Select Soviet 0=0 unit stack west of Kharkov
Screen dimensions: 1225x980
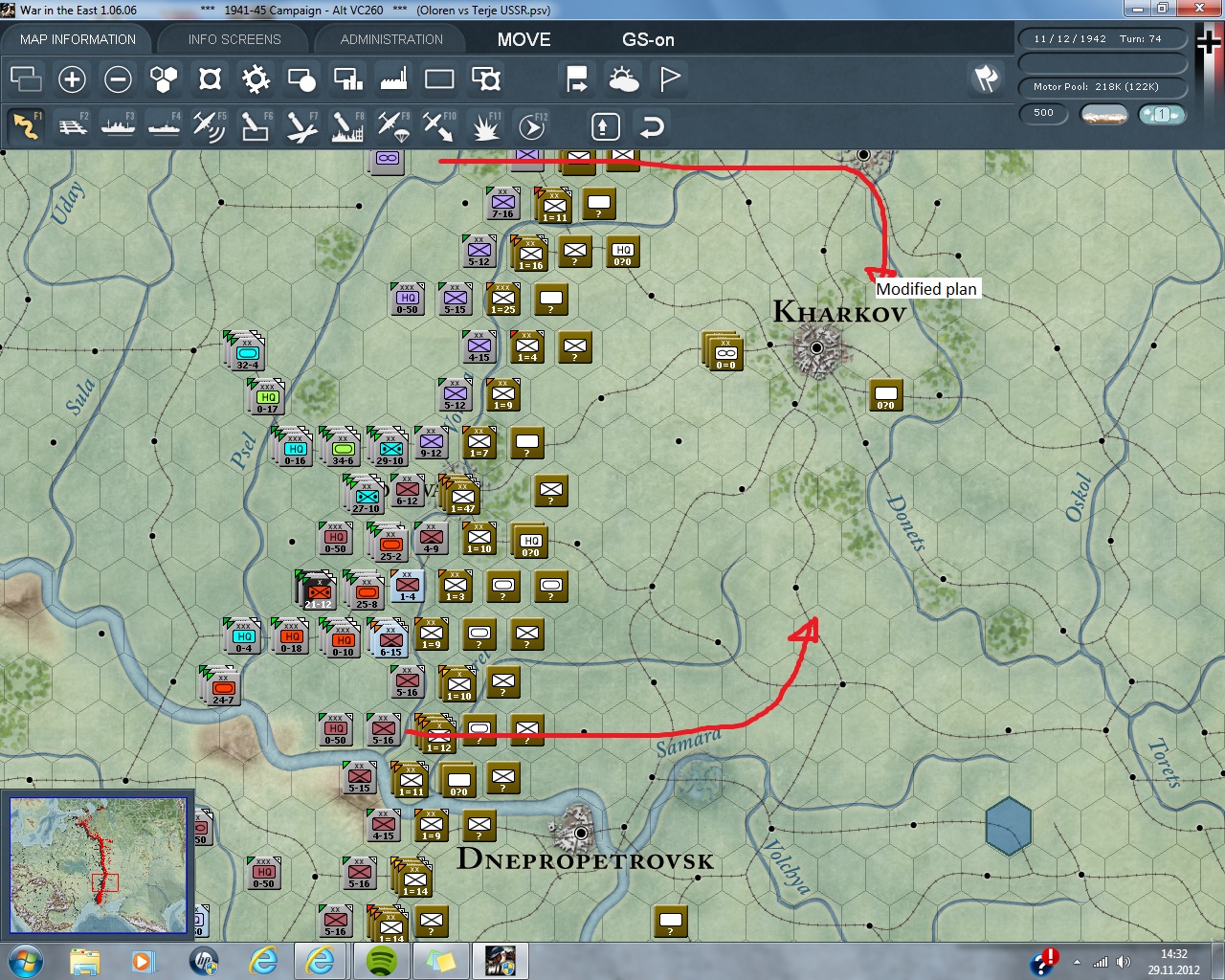click(724, 350)
